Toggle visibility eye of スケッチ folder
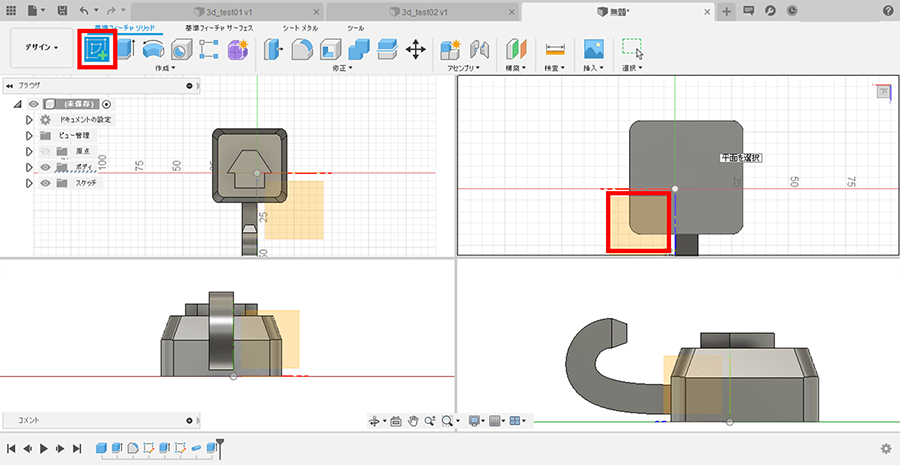The image size is (900, 465). click(x=45, y=183)
